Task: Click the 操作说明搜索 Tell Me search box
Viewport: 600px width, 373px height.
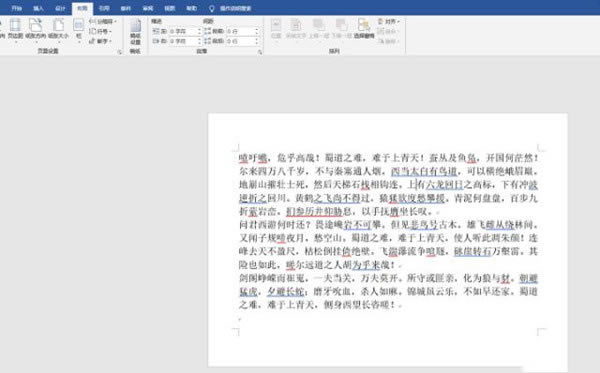Action: (x=235, y=8)
